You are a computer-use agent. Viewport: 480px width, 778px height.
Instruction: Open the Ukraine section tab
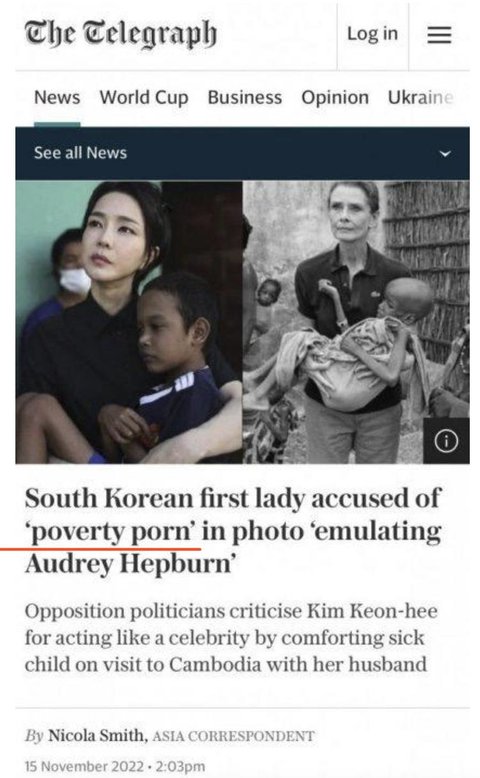point(420,97)
